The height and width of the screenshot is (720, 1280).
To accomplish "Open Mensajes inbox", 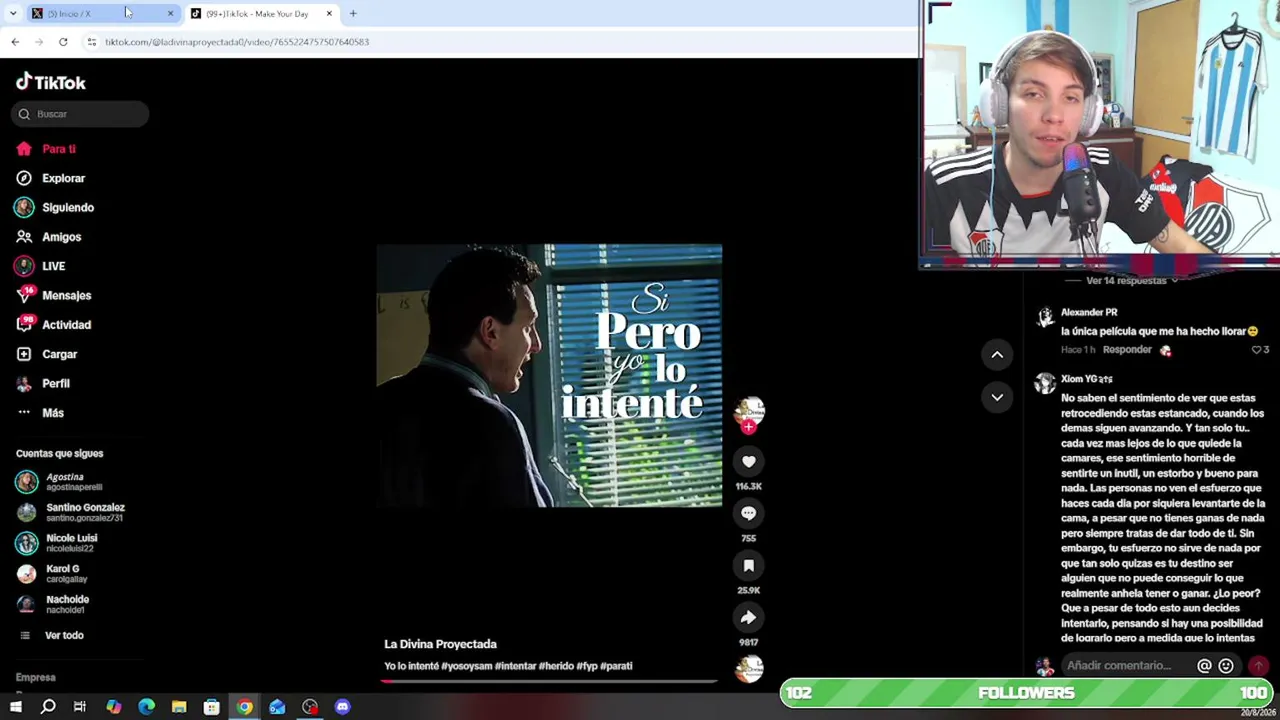I will [66, 296].
